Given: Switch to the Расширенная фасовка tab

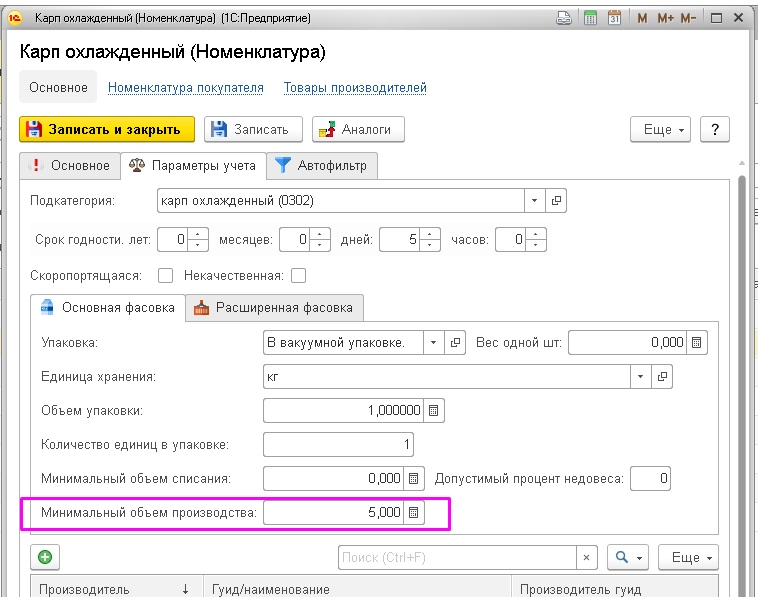Looking at the screenshot, I should point(274,308).
